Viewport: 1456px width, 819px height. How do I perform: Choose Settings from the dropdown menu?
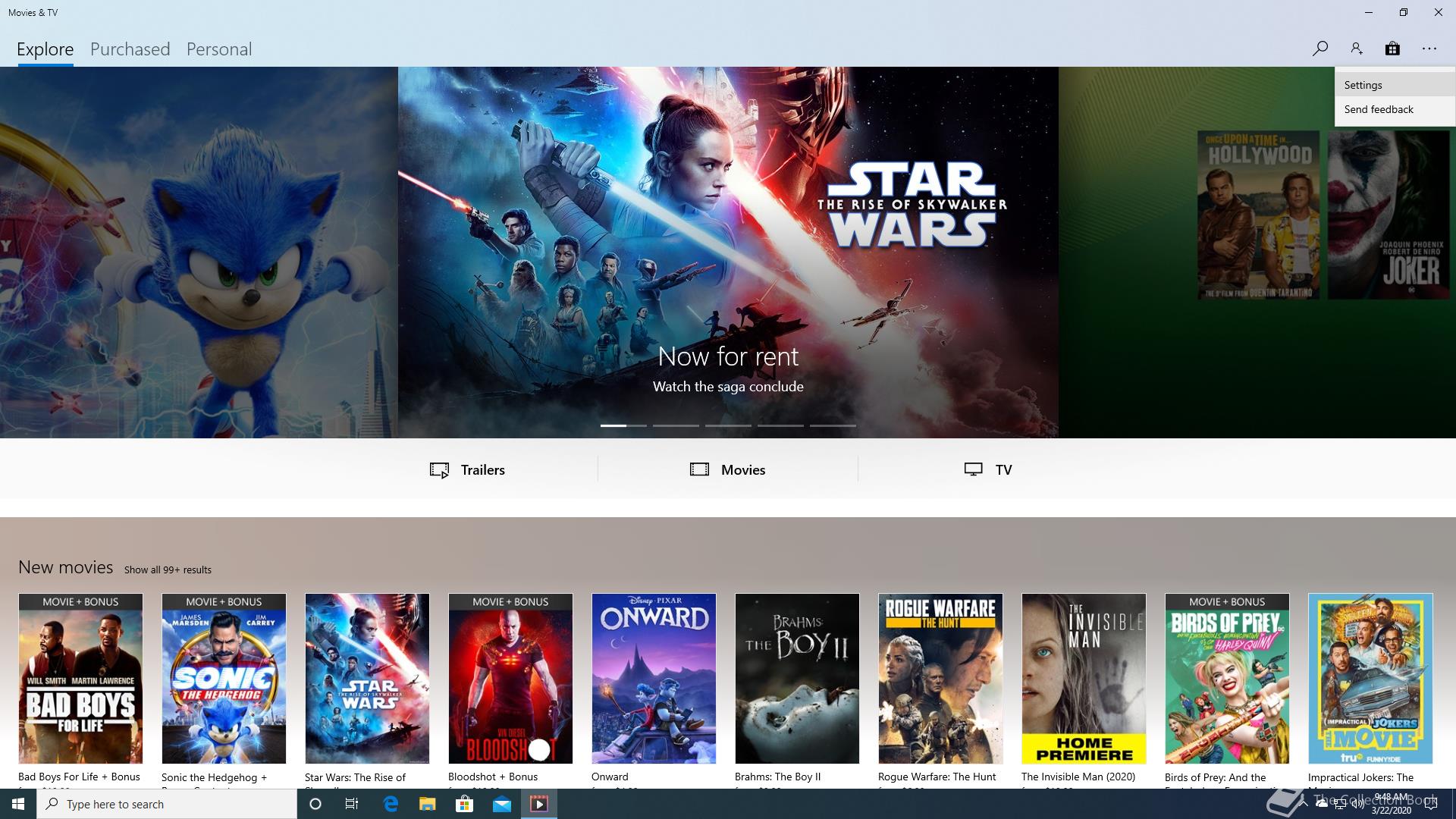tap(1395, 85)
